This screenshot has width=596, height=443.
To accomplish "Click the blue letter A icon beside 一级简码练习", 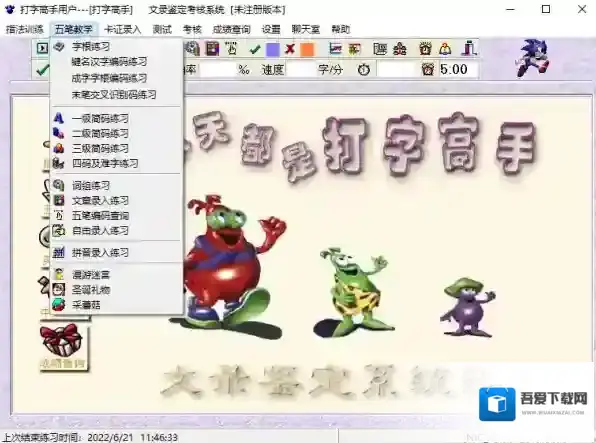I will (59, 118).
